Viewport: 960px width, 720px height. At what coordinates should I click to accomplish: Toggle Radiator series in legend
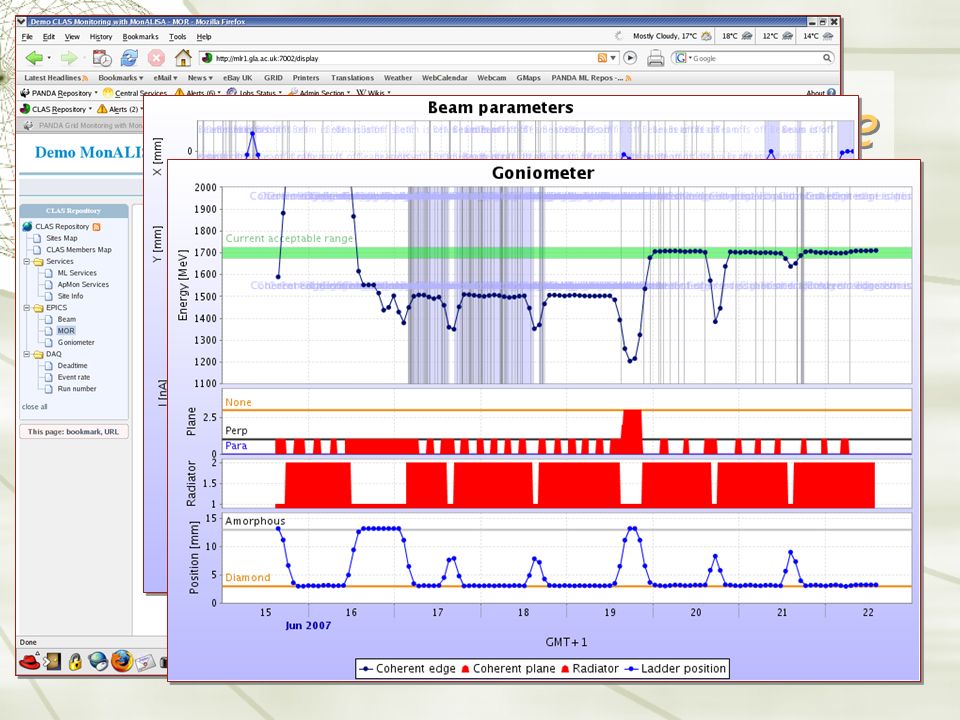(590, 669)
